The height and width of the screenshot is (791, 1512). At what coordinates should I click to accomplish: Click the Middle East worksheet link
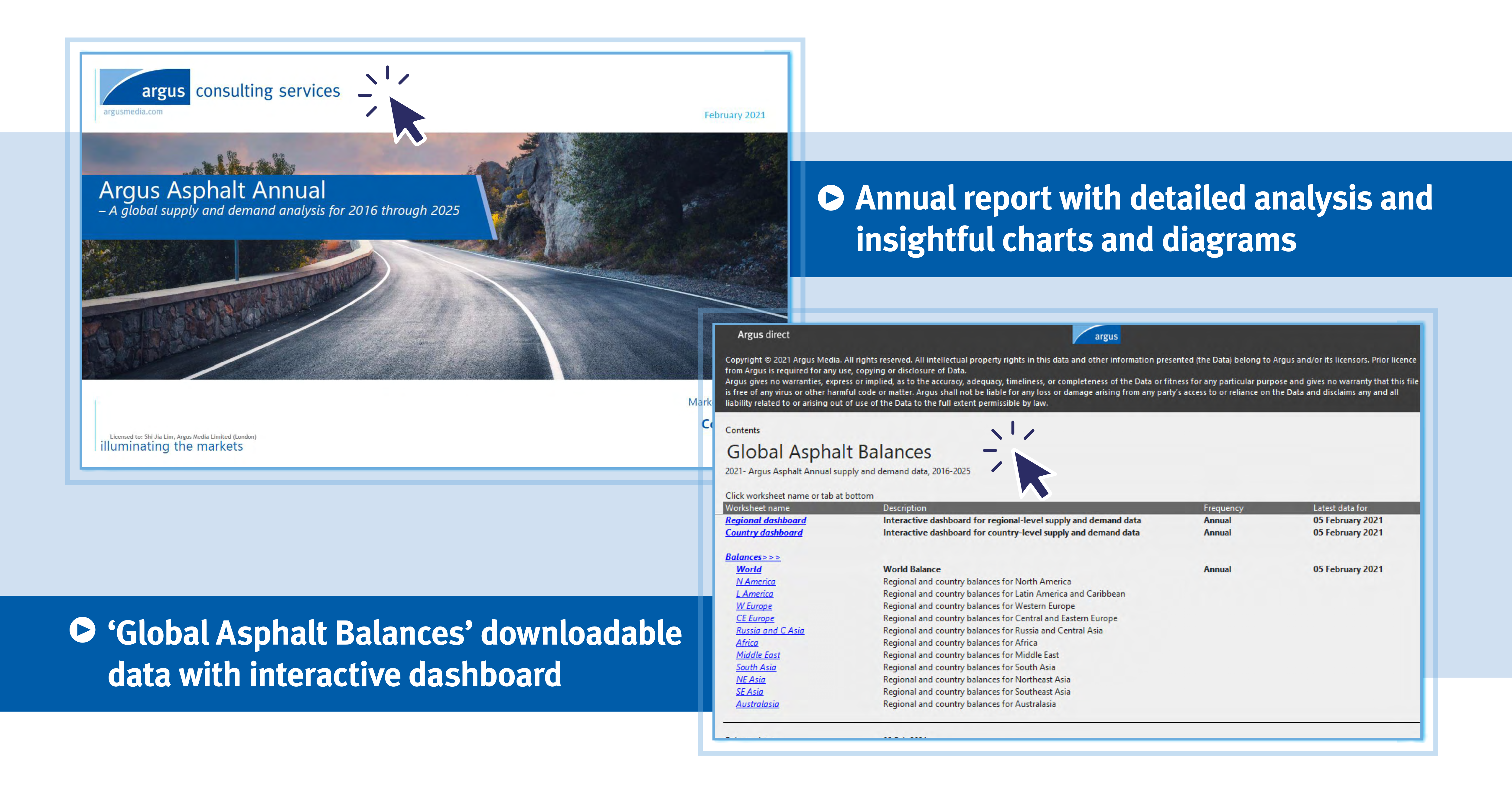pos(758,655)
